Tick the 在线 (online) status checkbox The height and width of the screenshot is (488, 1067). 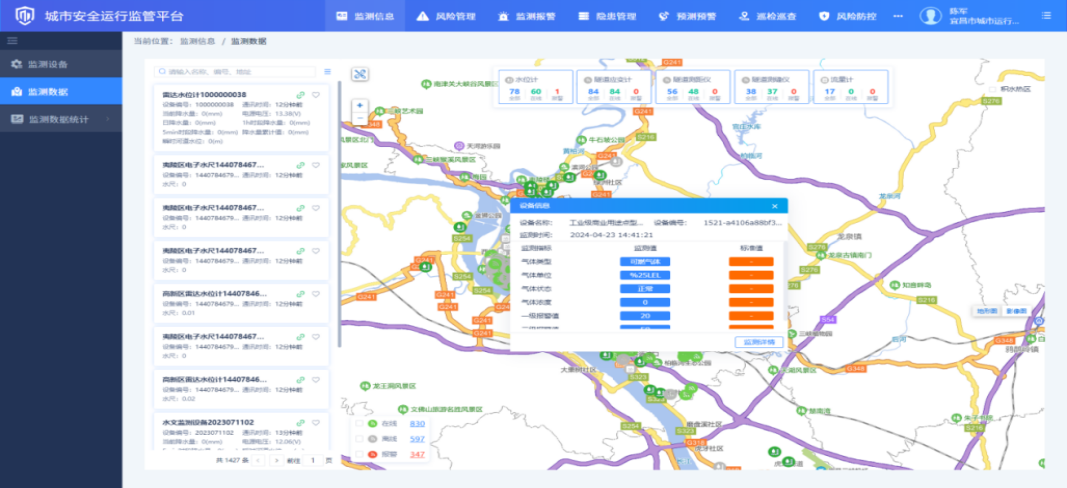[x=360, y=424]
